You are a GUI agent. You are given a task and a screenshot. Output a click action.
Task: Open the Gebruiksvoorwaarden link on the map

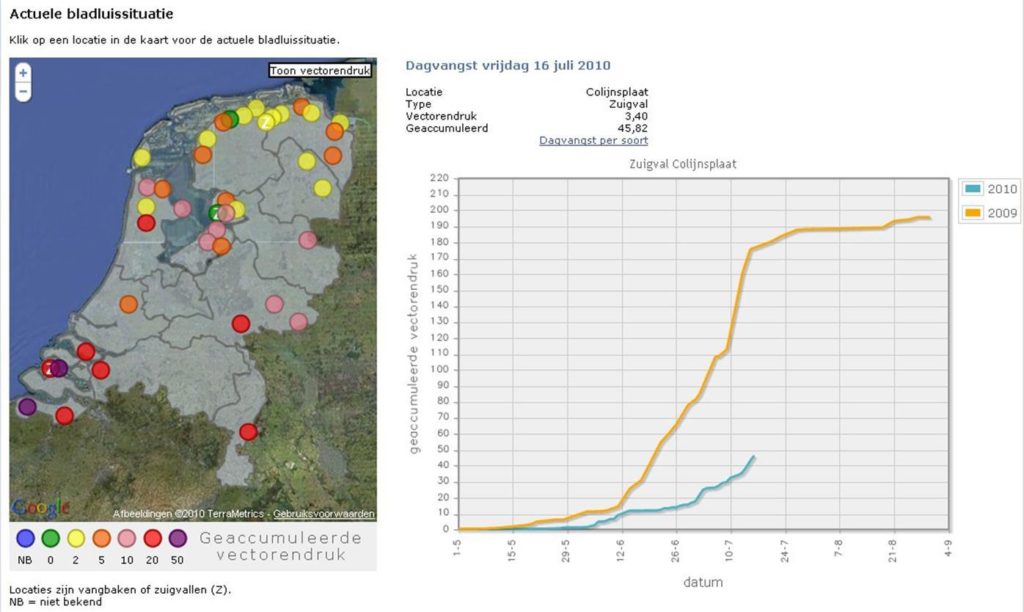[324, 514]
